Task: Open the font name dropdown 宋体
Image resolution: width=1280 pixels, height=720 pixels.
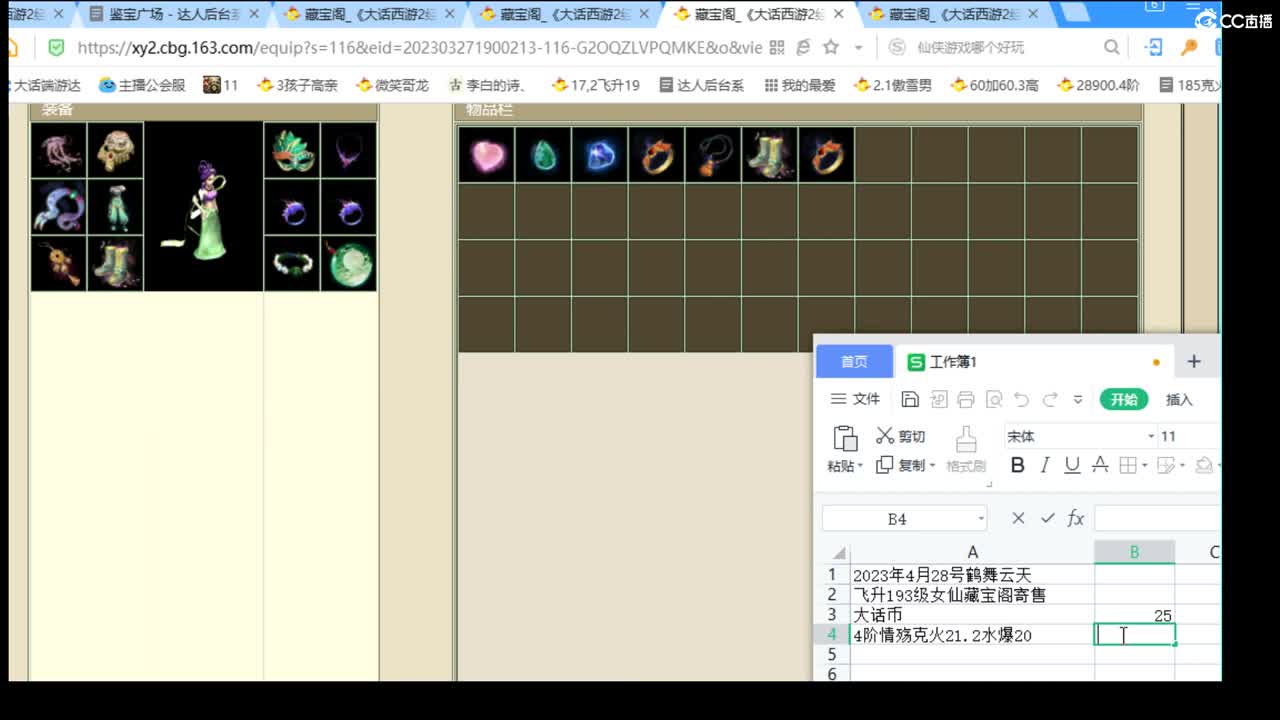Action: click(1151, 436)
